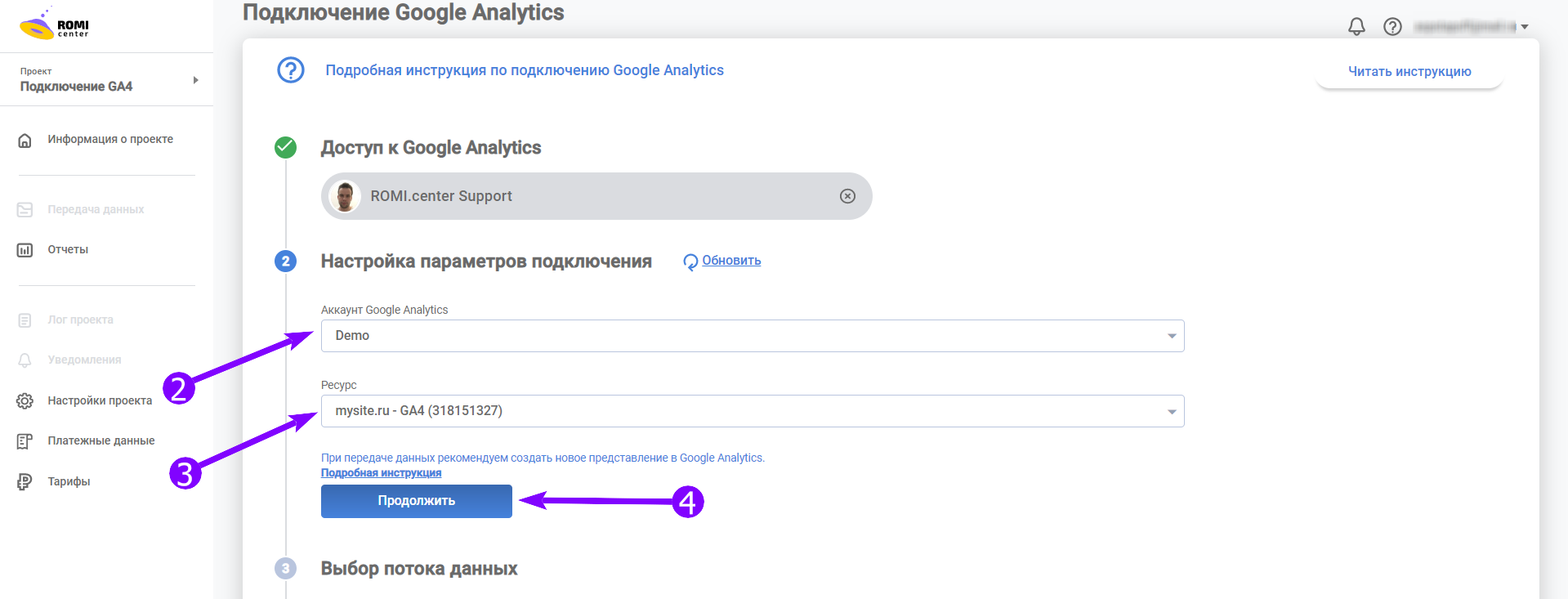Click the Подключение Google Analytics page title
This screenshot has height=599, width=1568.
[x=404, y=12]
